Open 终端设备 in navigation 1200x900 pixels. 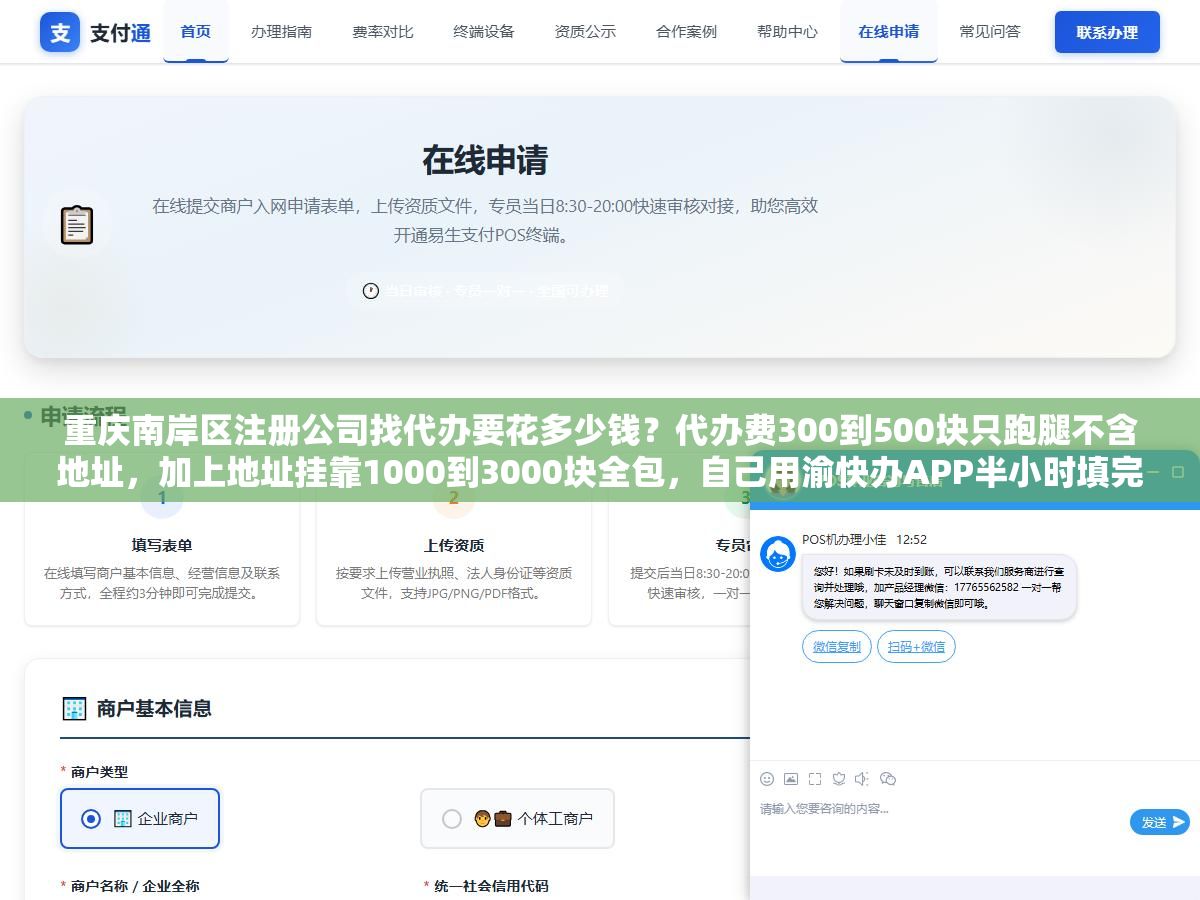(x=484, y=31)
